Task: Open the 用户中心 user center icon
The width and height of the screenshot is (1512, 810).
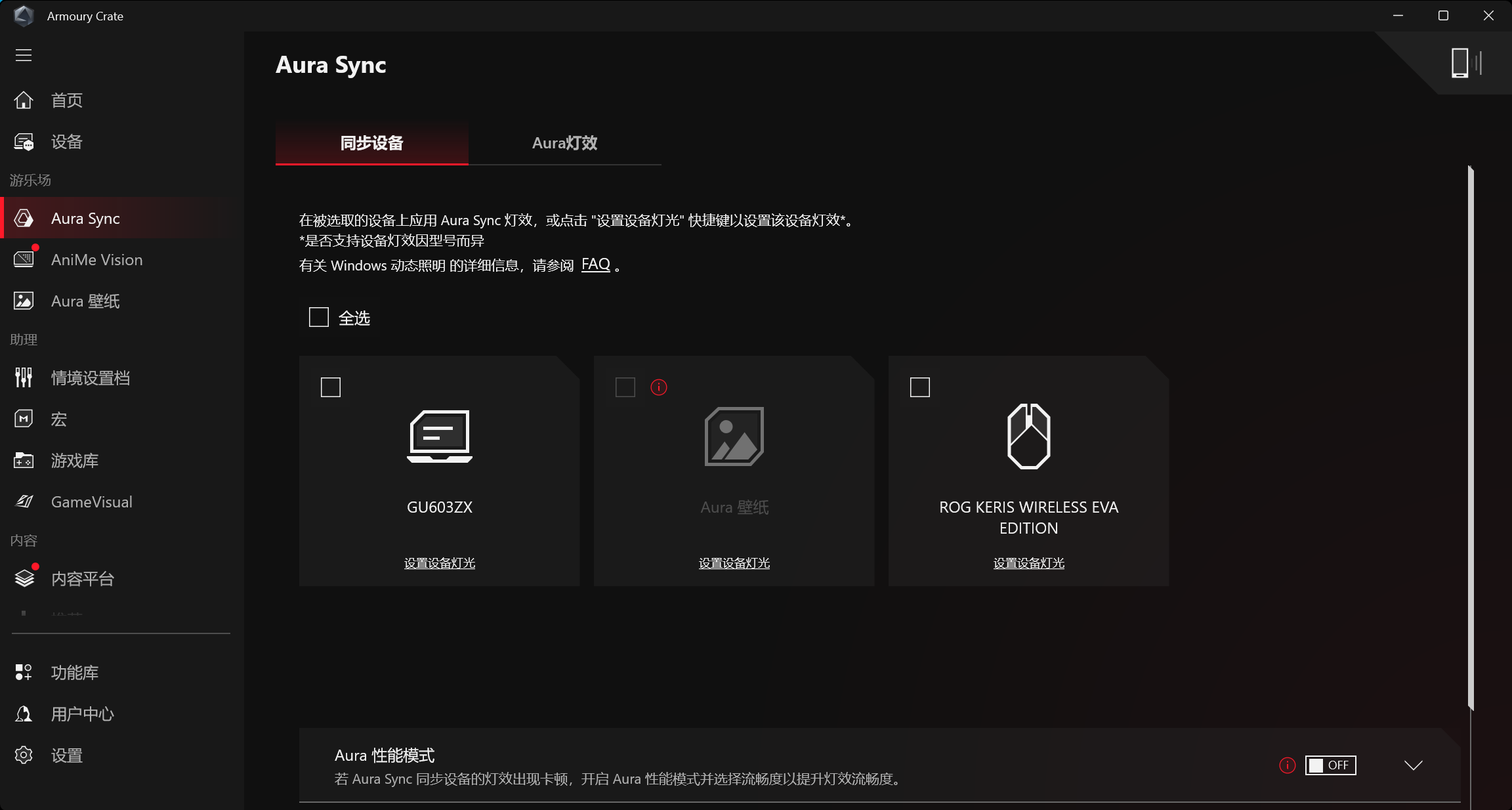Action: coord(24,714)
